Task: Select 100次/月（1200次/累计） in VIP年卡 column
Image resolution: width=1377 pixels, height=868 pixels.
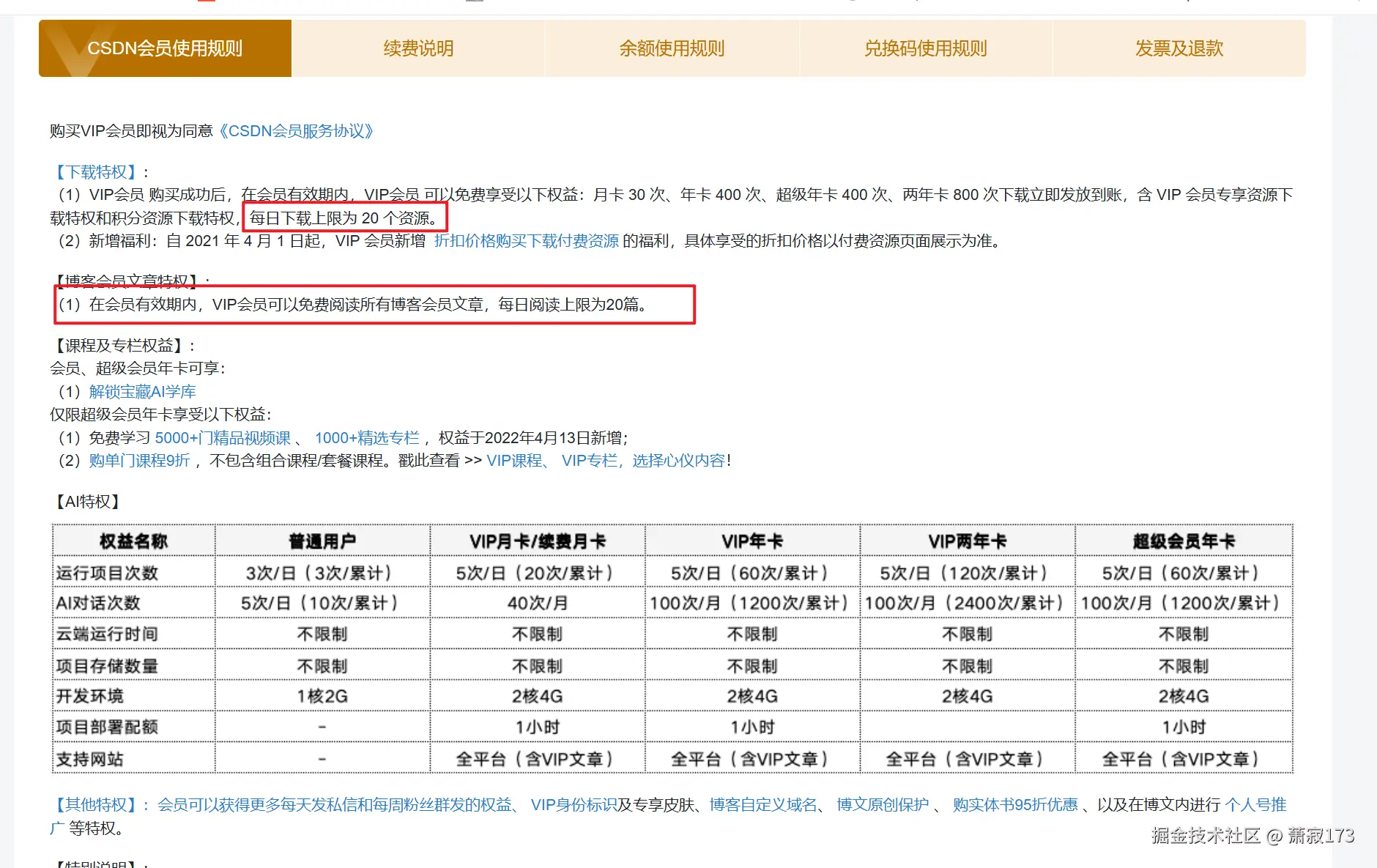Action: pos(752,604)
